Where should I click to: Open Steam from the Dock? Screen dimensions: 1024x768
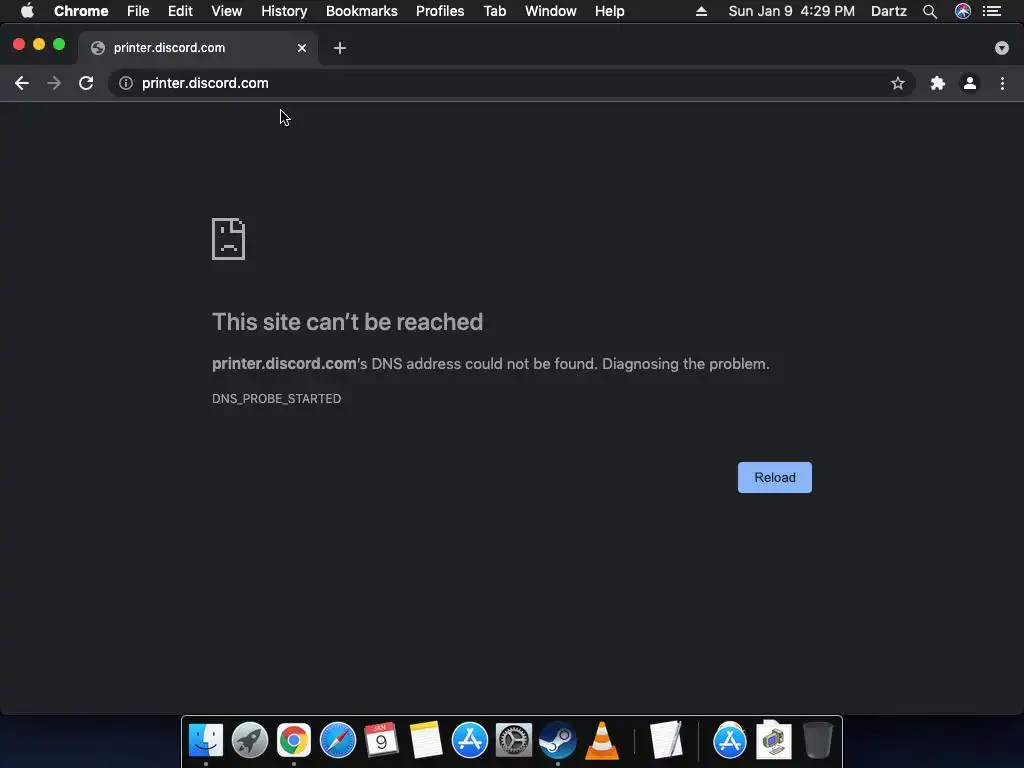tap(558, 741)
